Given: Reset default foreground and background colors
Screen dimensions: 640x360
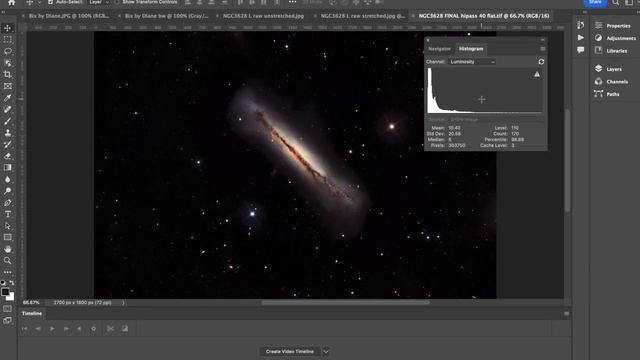Looking at the screenshot, I should pos(3,282).
